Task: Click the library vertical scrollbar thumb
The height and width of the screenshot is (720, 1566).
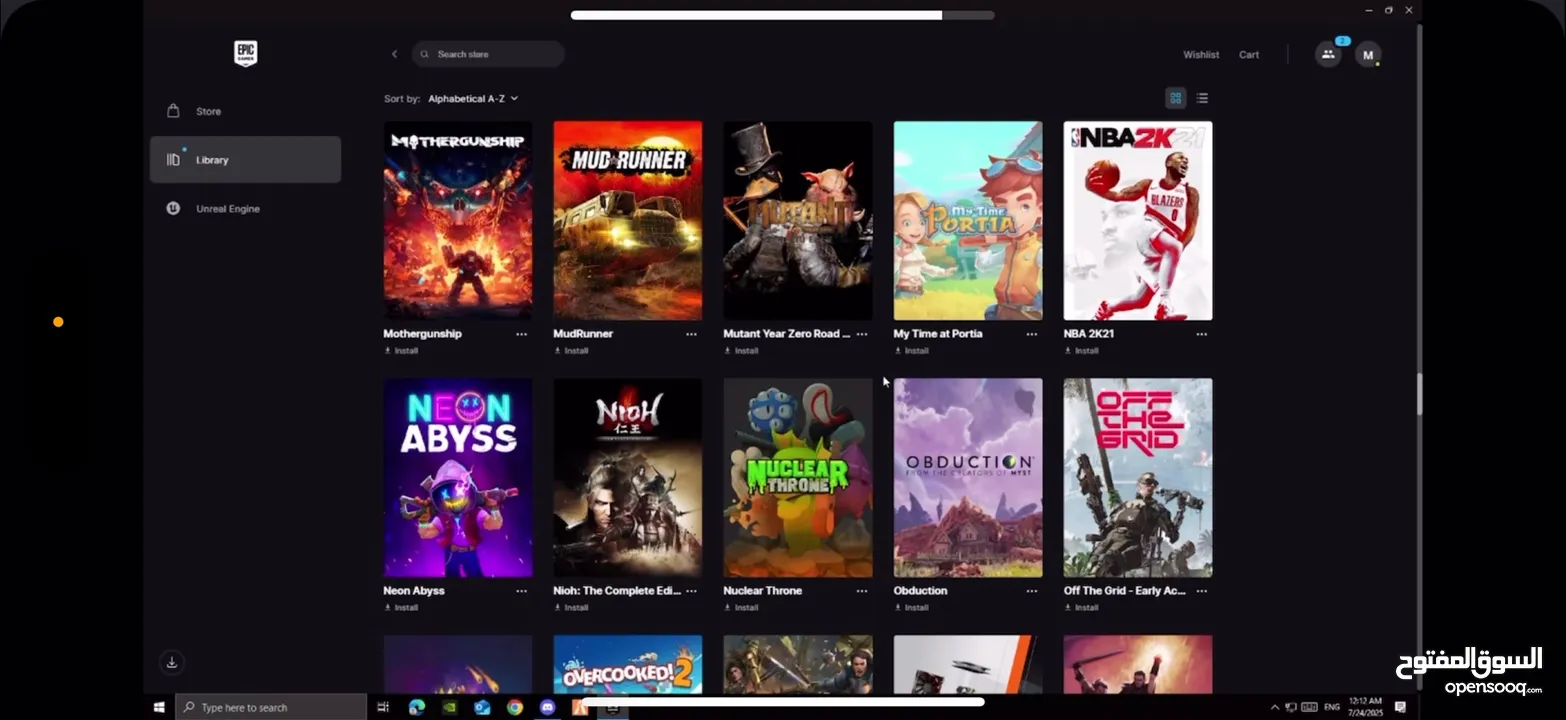Action: pyautogui.click(x=1419, y=395)
